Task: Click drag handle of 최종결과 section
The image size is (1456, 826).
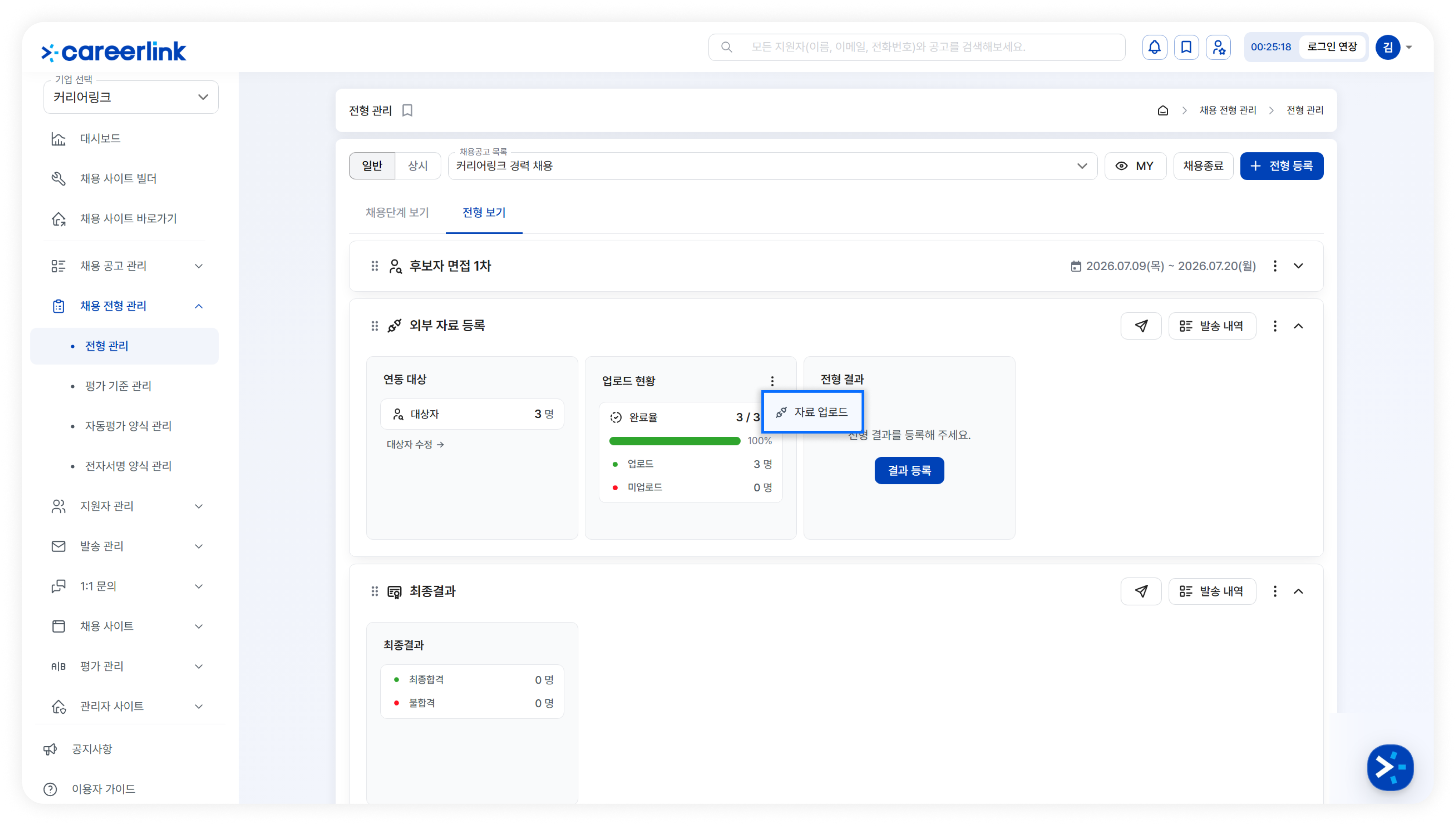Action: [x=374, y=591]
